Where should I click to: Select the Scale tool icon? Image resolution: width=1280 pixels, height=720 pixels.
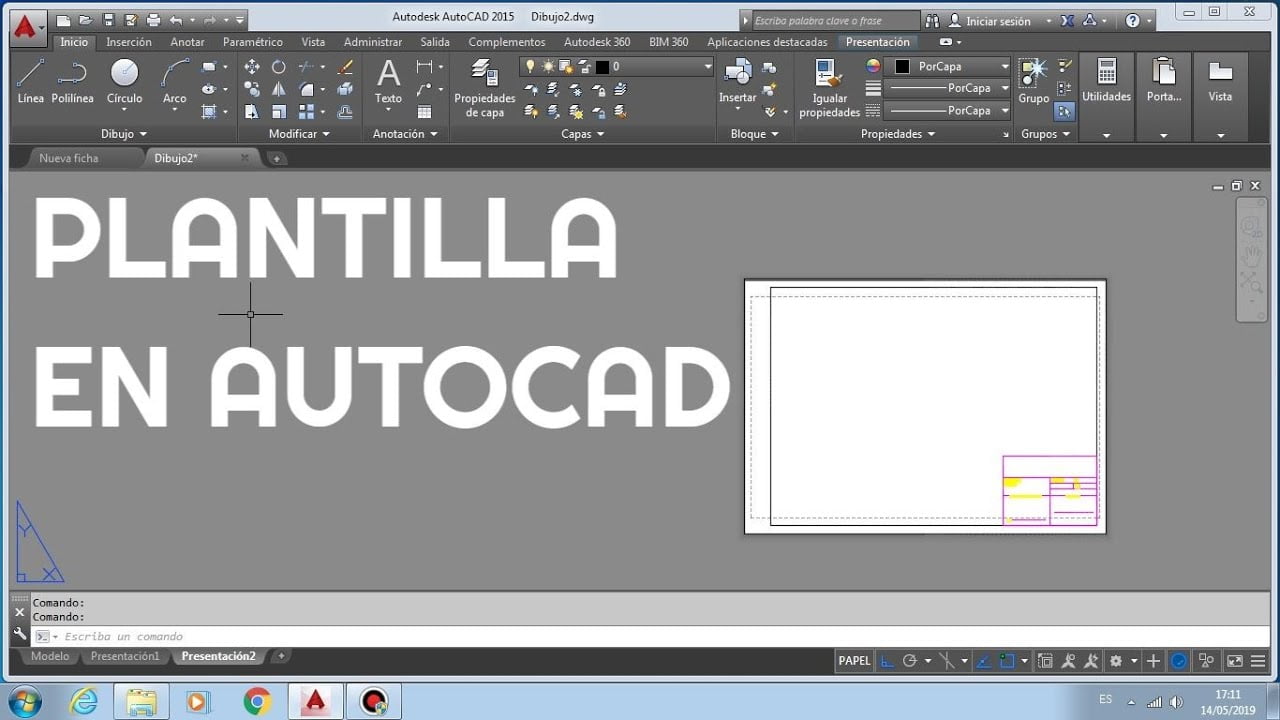pyautogui.click(x=279, y=111)
